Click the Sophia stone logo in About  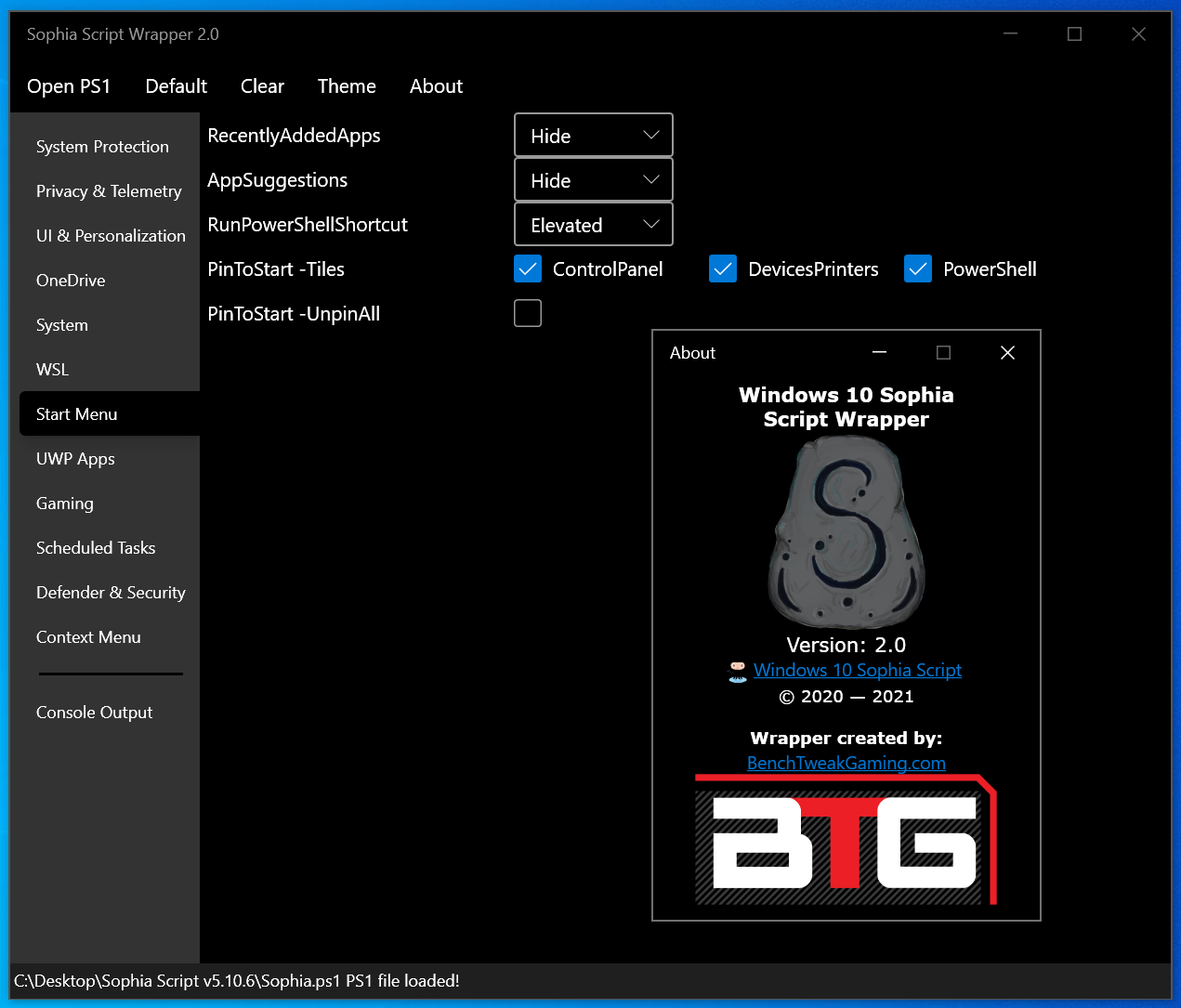point(846,532)
